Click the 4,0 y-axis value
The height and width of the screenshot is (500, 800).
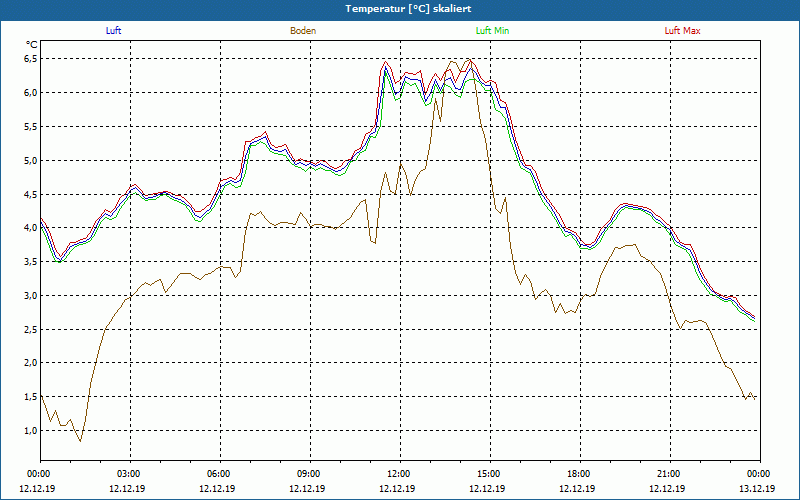[31, 228]
